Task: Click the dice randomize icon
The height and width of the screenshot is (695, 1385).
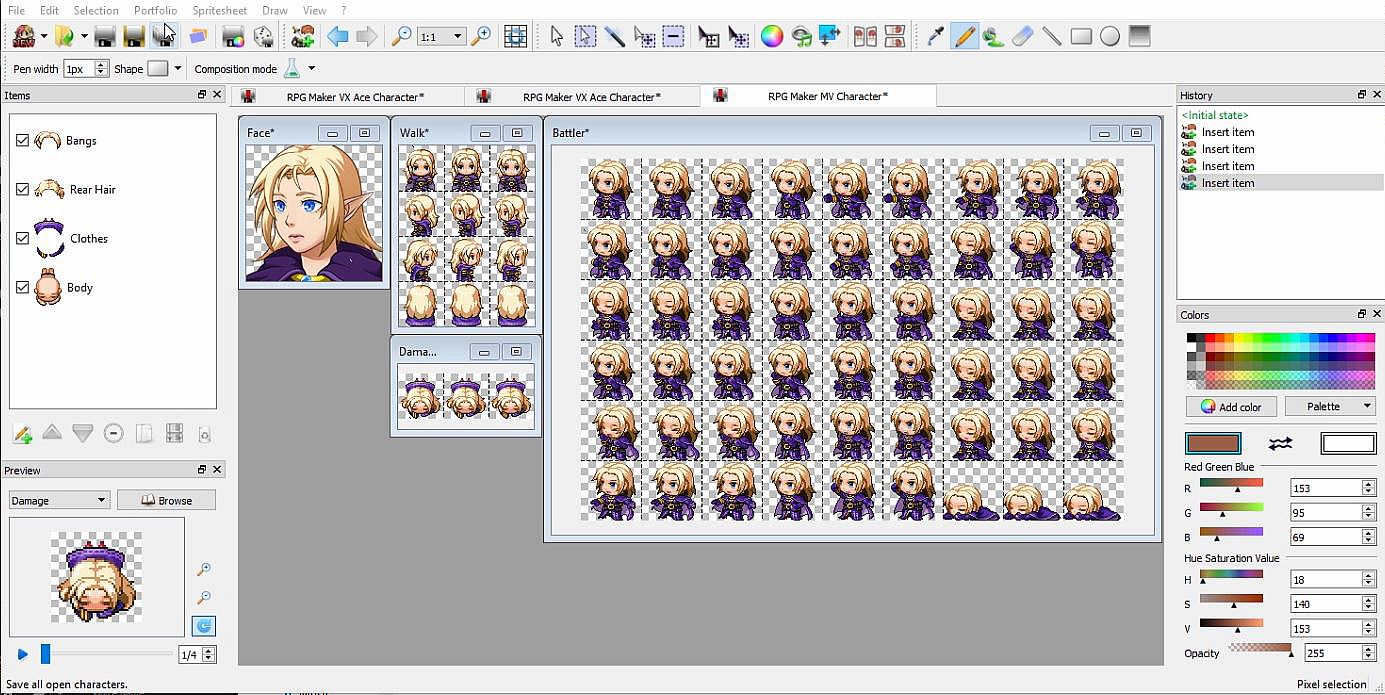Action: pos(263,37)
